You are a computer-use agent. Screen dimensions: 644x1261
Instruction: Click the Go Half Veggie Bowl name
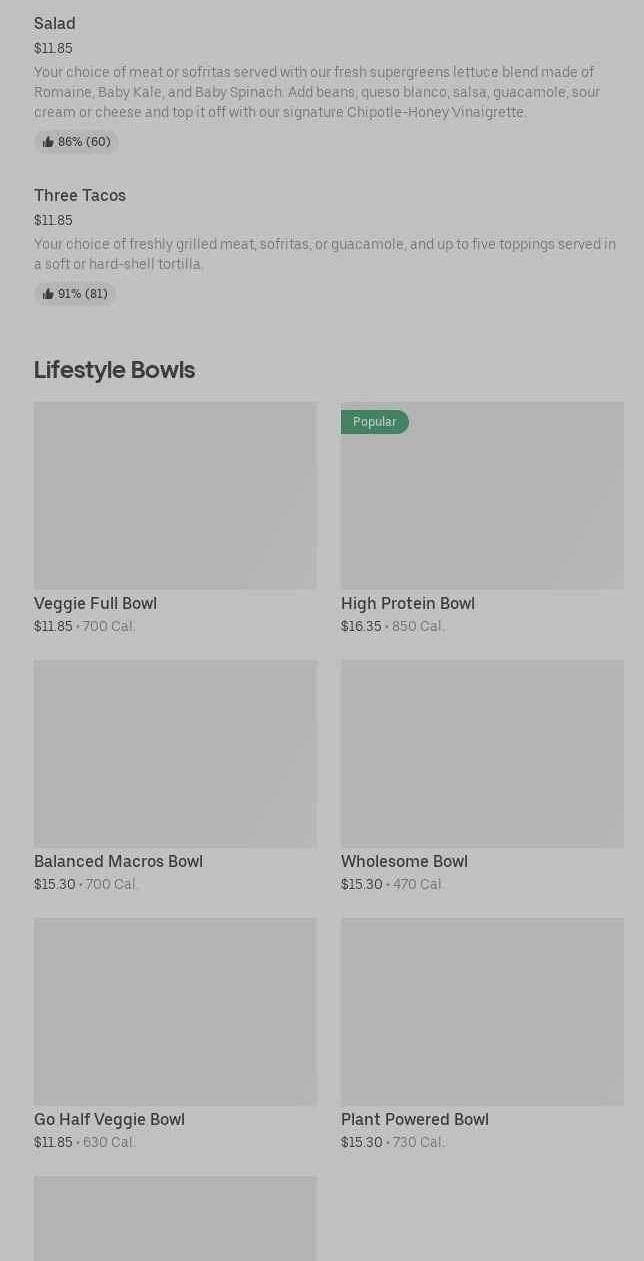[109, 1119]
